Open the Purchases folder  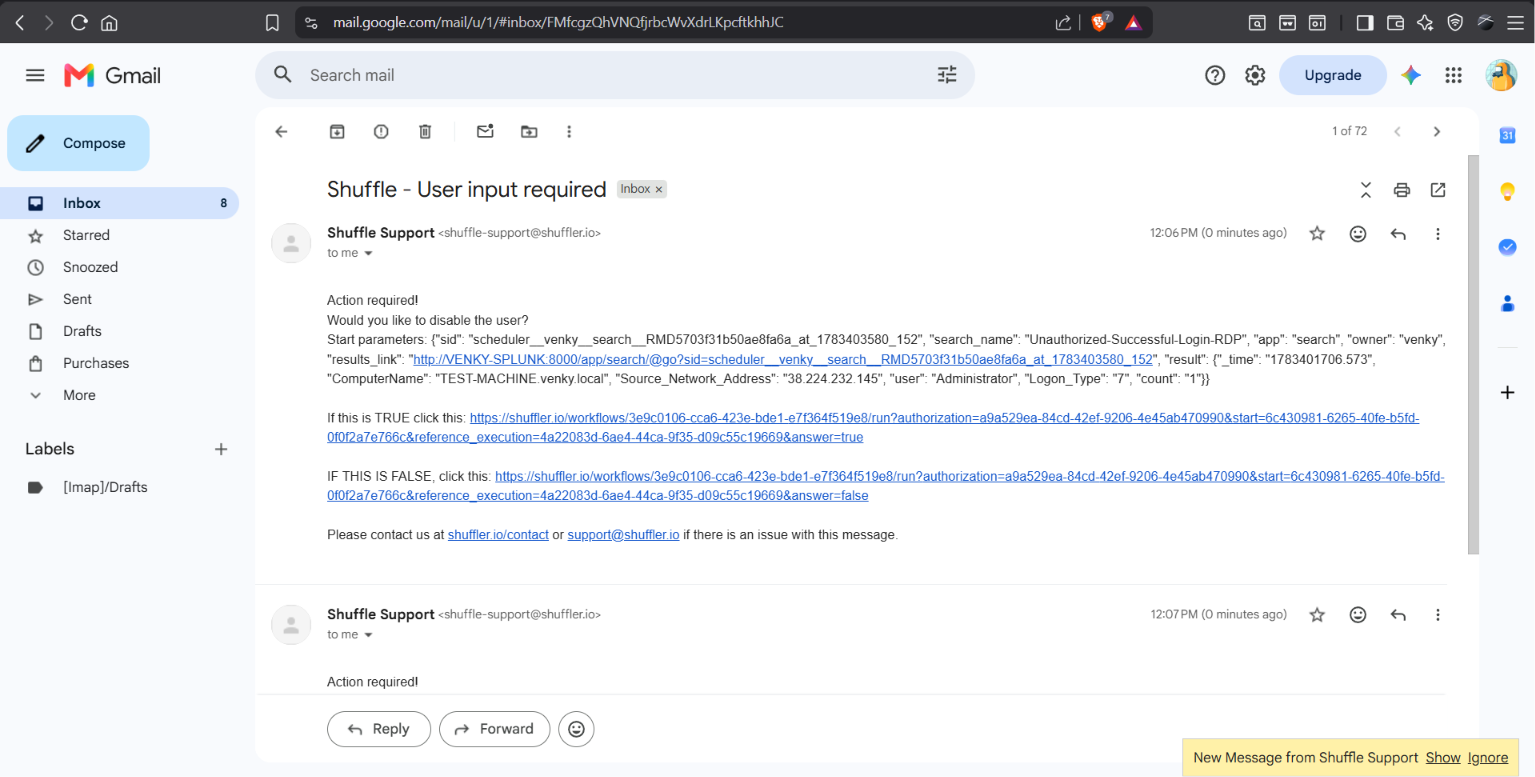(x=120, y=363)
